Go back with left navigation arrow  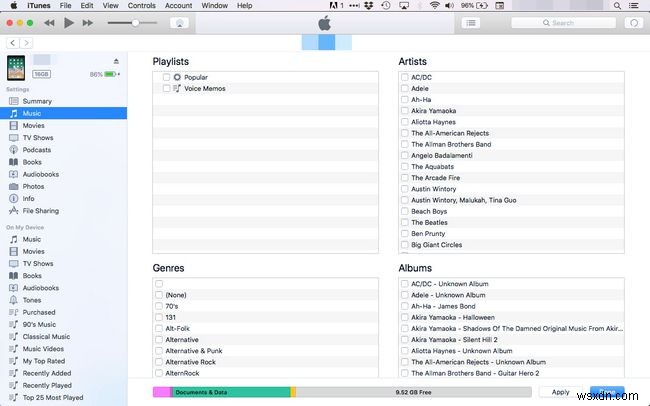(13, 43)
